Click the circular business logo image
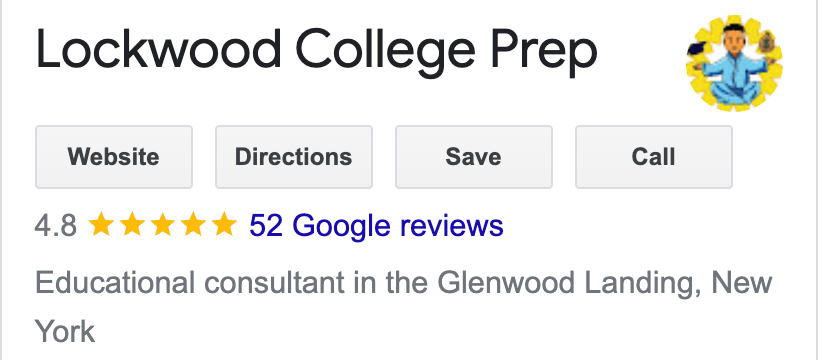This screenshot has width=818, height=360. click(x=735, y=63)
